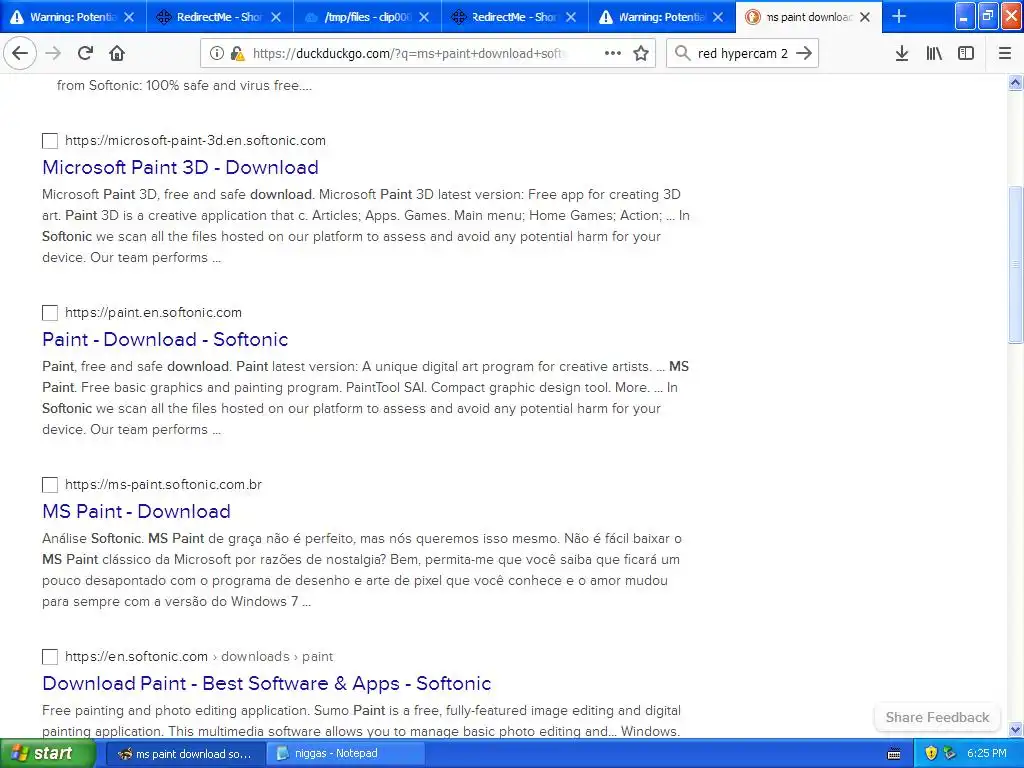Viewport: 1024px width, 768px height.
Task: Close the second RedirectMe tab
Action: click(x=571, y=17)
